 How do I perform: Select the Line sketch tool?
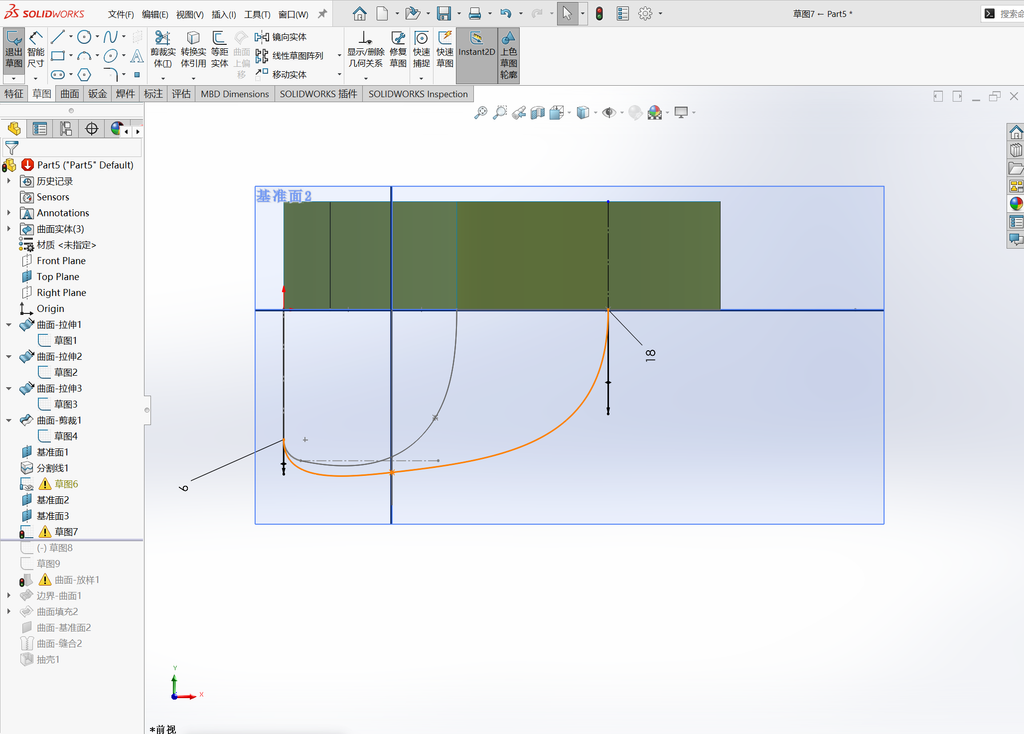(x=57, y=37)
